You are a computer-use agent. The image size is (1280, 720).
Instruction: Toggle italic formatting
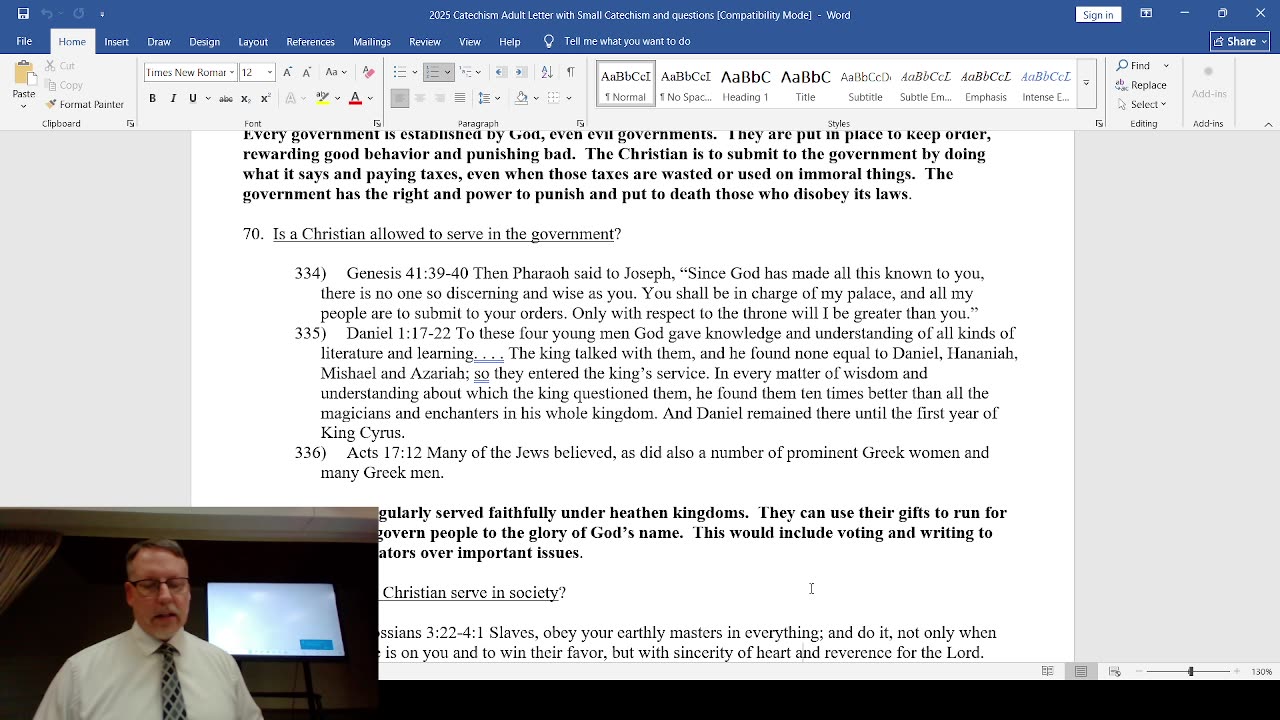pyautogui.click(x=172, y=98)
